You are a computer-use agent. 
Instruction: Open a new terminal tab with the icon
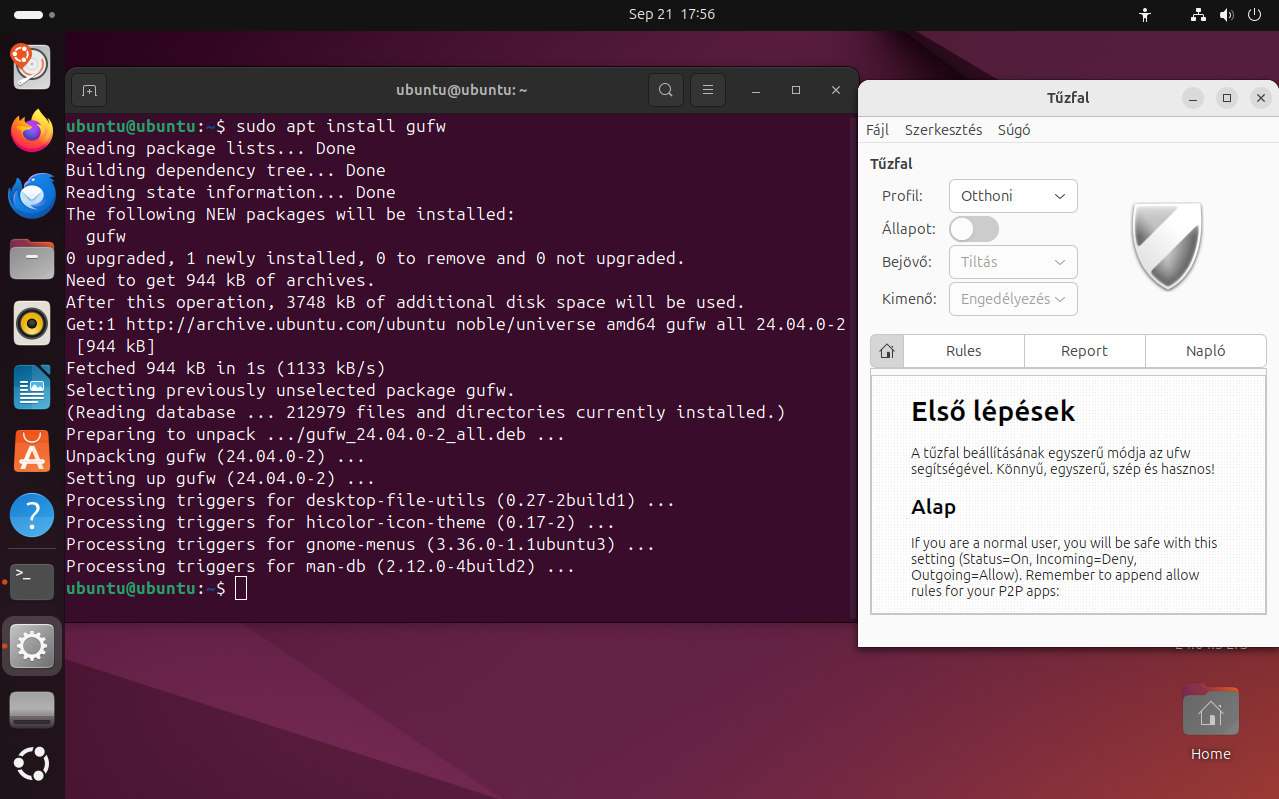(89, 90)
